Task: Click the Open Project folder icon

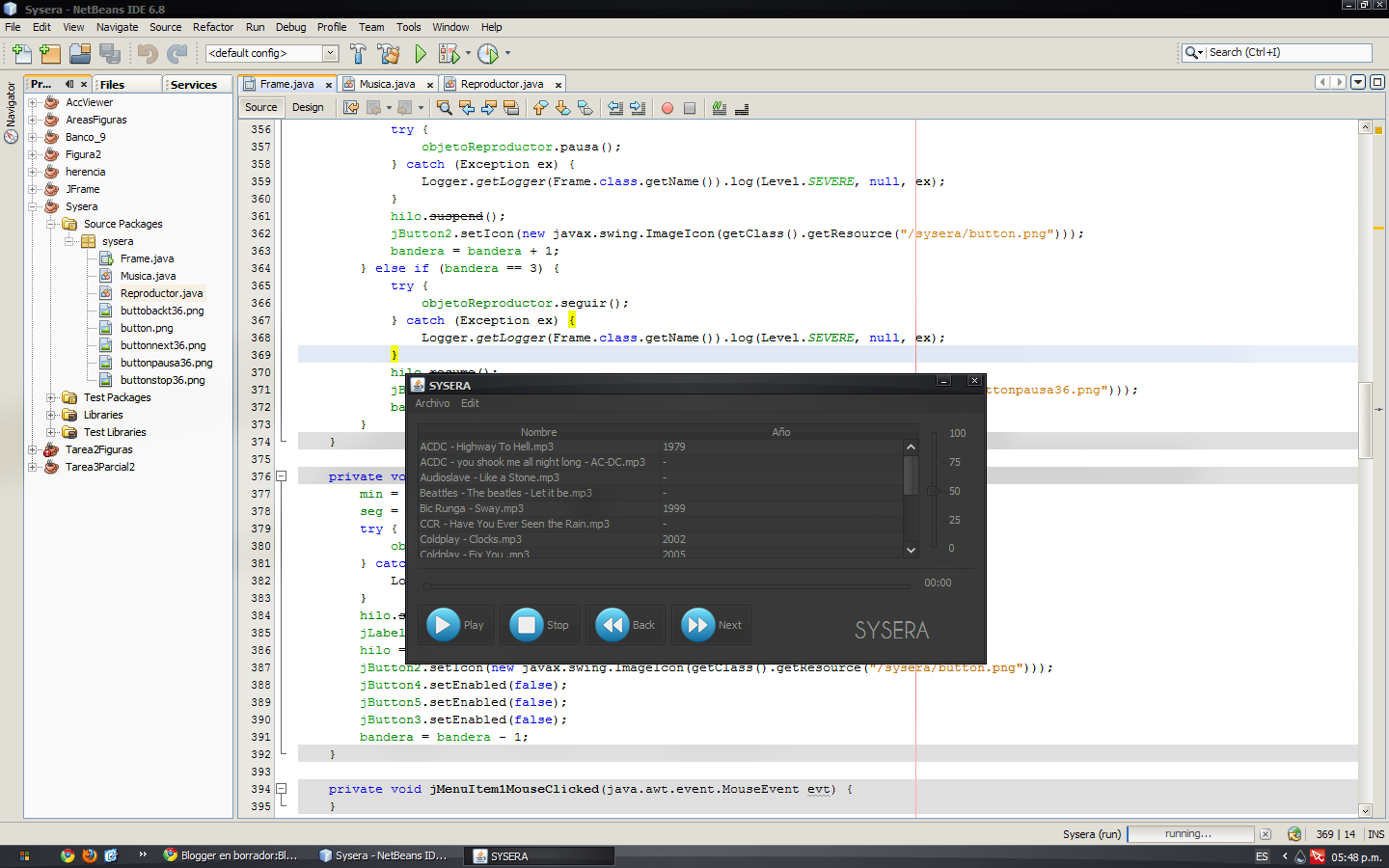Action: coord(80,54)
